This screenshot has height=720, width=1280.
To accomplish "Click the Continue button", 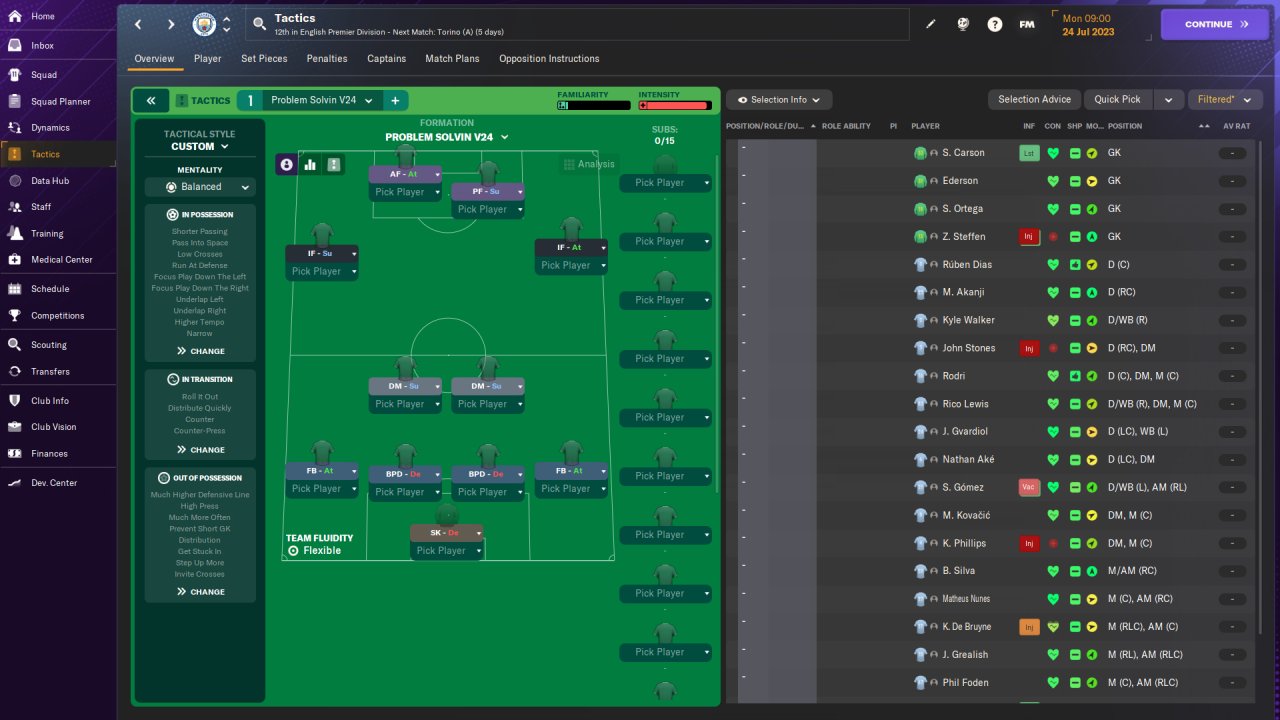I will coord(1215,24).
